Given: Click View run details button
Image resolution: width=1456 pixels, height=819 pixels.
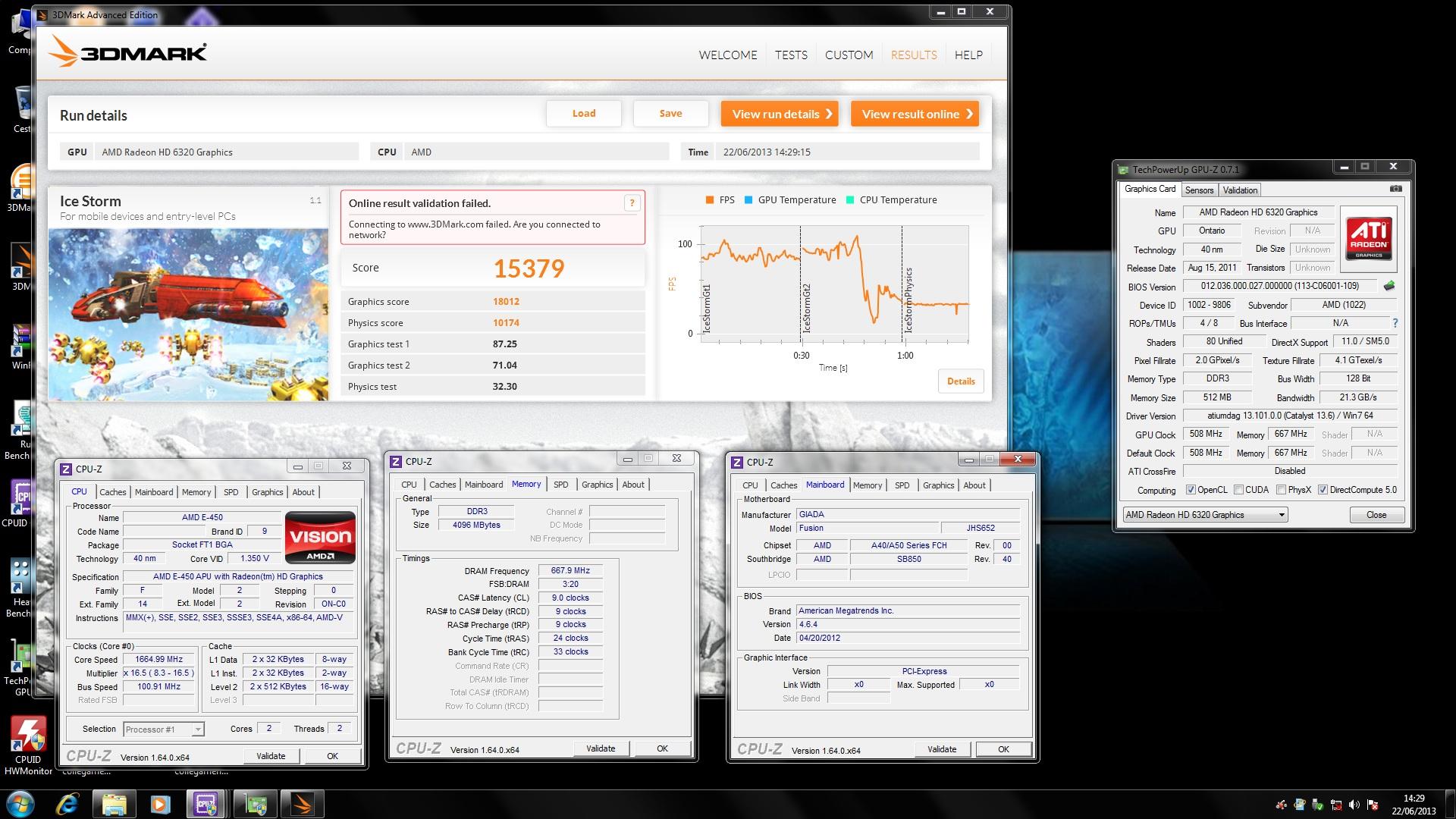Looking at the screenshot, I should pos(780,114).
